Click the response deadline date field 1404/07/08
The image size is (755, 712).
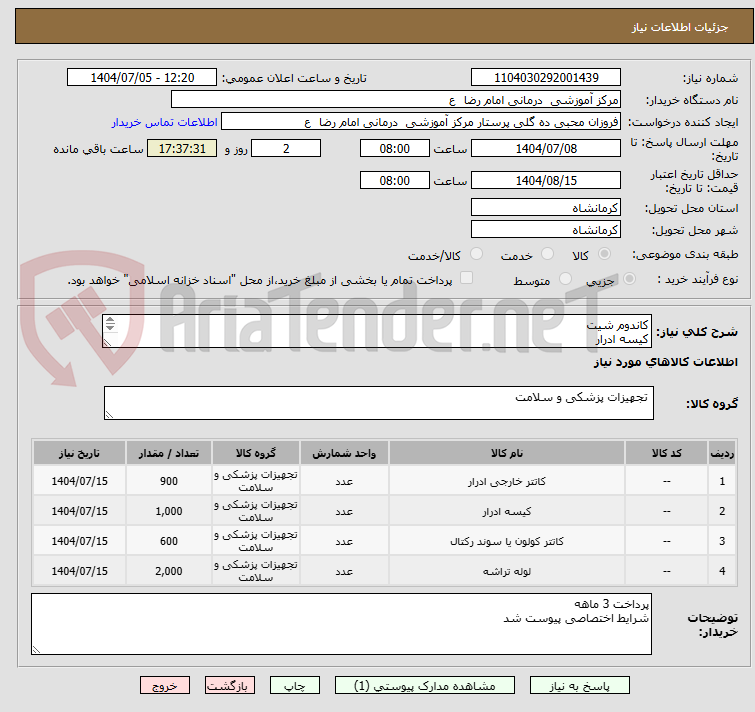pos(546,148)
